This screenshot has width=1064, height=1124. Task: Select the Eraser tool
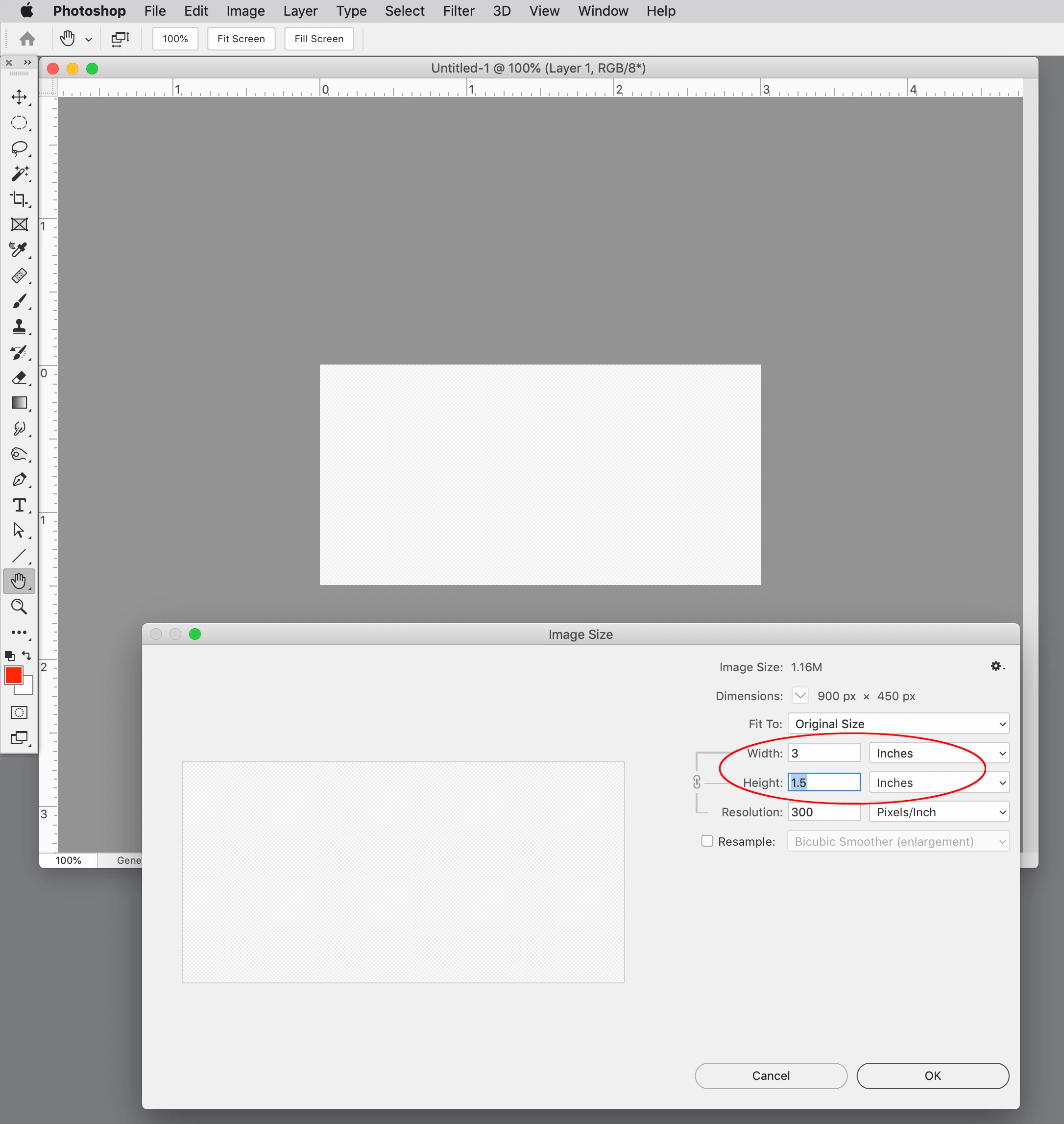19,377
